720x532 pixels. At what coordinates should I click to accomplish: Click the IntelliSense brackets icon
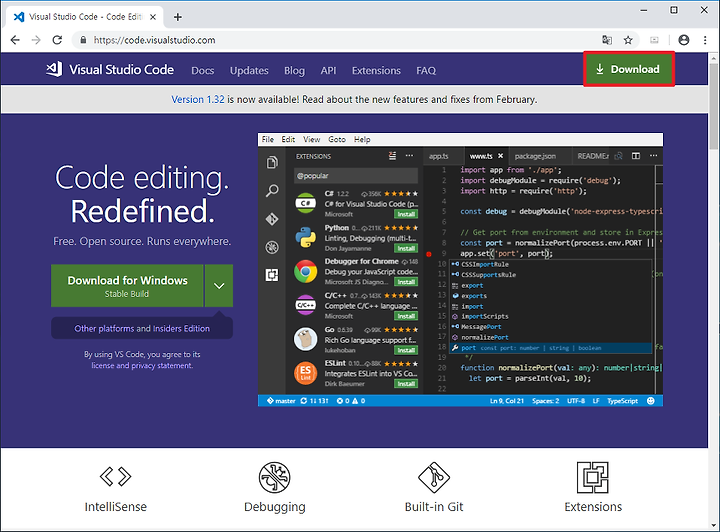point(115,476)
